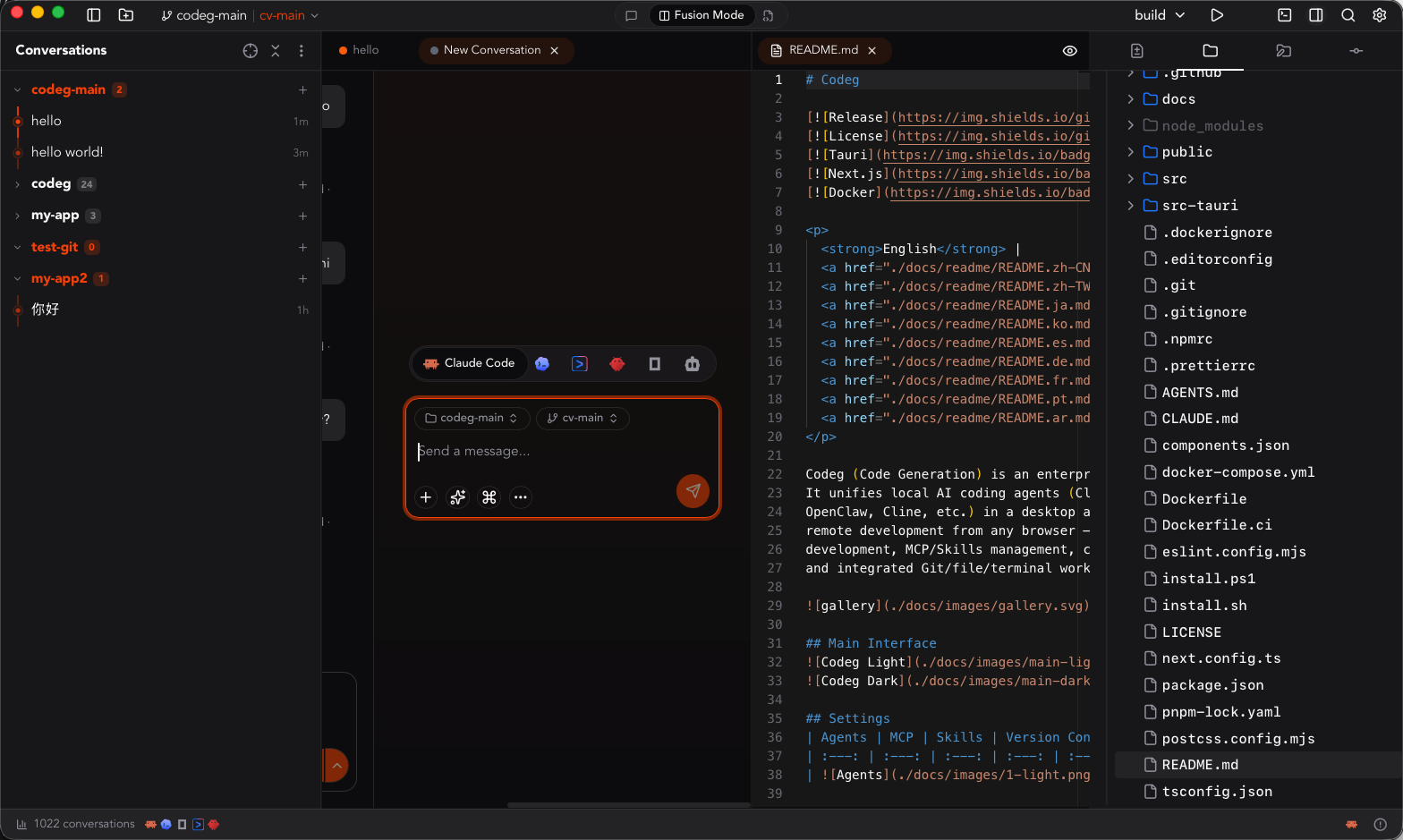Open the 'hello' conversation in sidebar
The height and width of the screenshot is (840, 1403).
161,122
